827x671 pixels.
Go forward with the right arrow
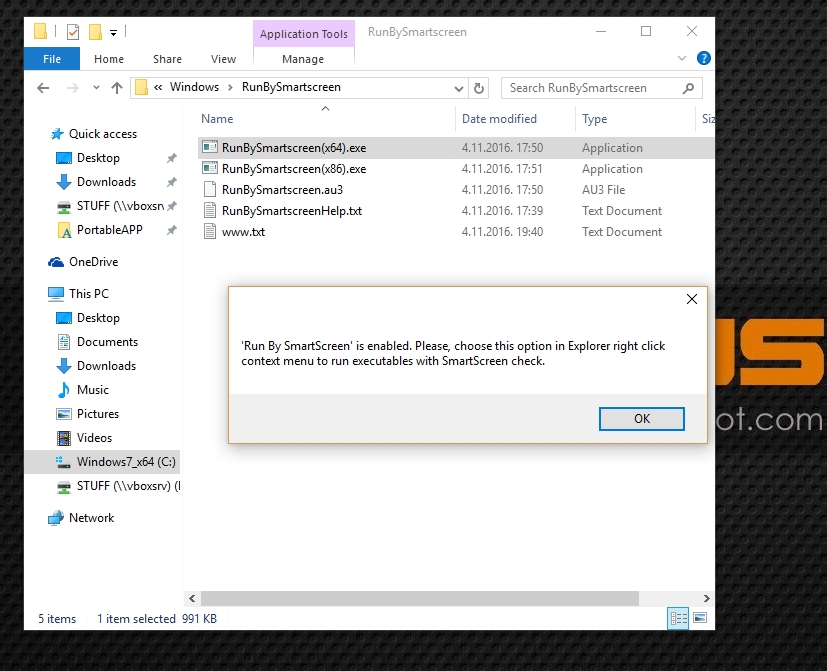[72, 88]
